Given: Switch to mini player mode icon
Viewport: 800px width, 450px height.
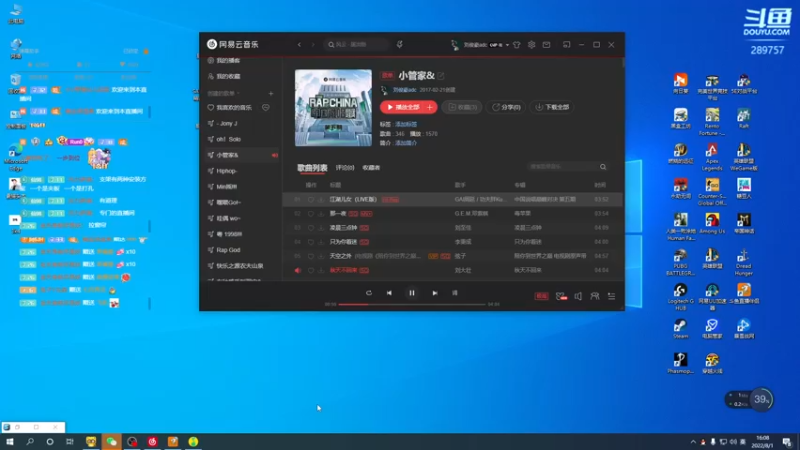Looking at the screenshot, I should (x=566, y=45).
